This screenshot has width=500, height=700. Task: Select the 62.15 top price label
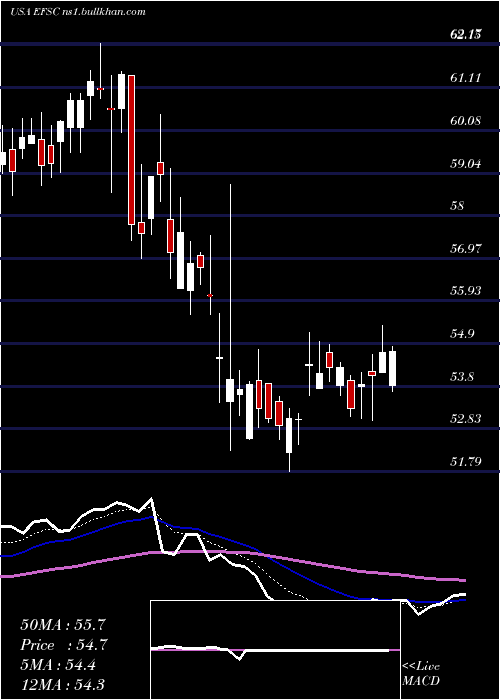465,35
